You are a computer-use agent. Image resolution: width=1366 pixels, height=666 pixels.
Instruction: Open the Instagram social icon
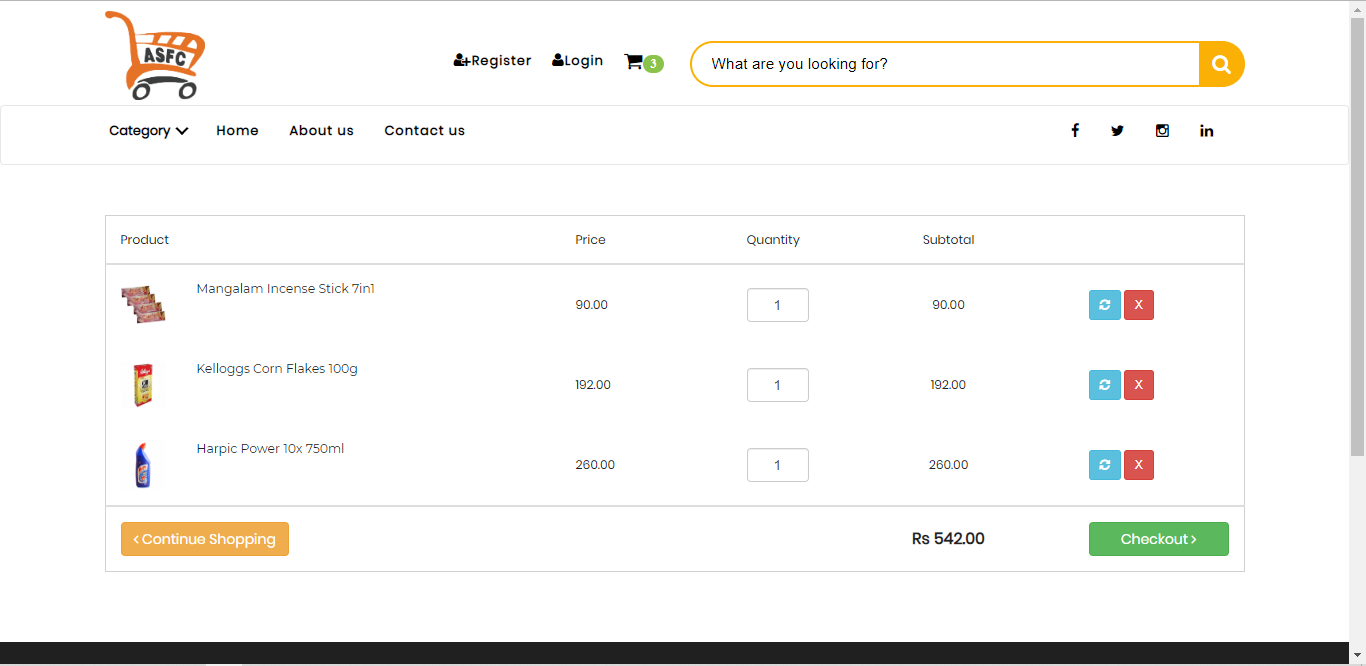[x=1162, y=130]
